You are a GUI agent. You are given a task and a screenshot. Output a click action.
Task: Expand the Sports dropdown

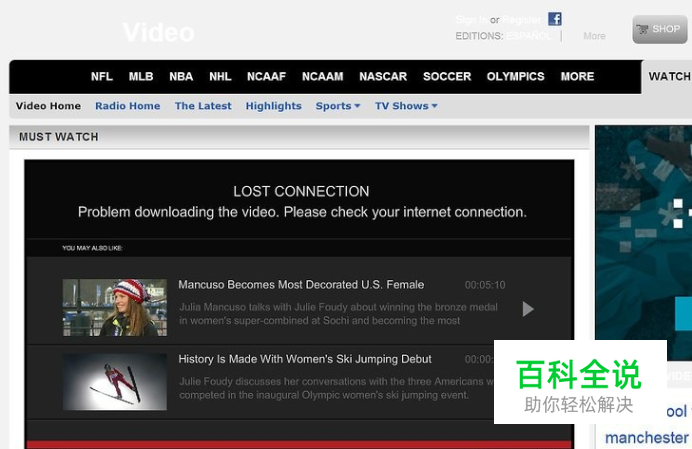tap(338, 106)
